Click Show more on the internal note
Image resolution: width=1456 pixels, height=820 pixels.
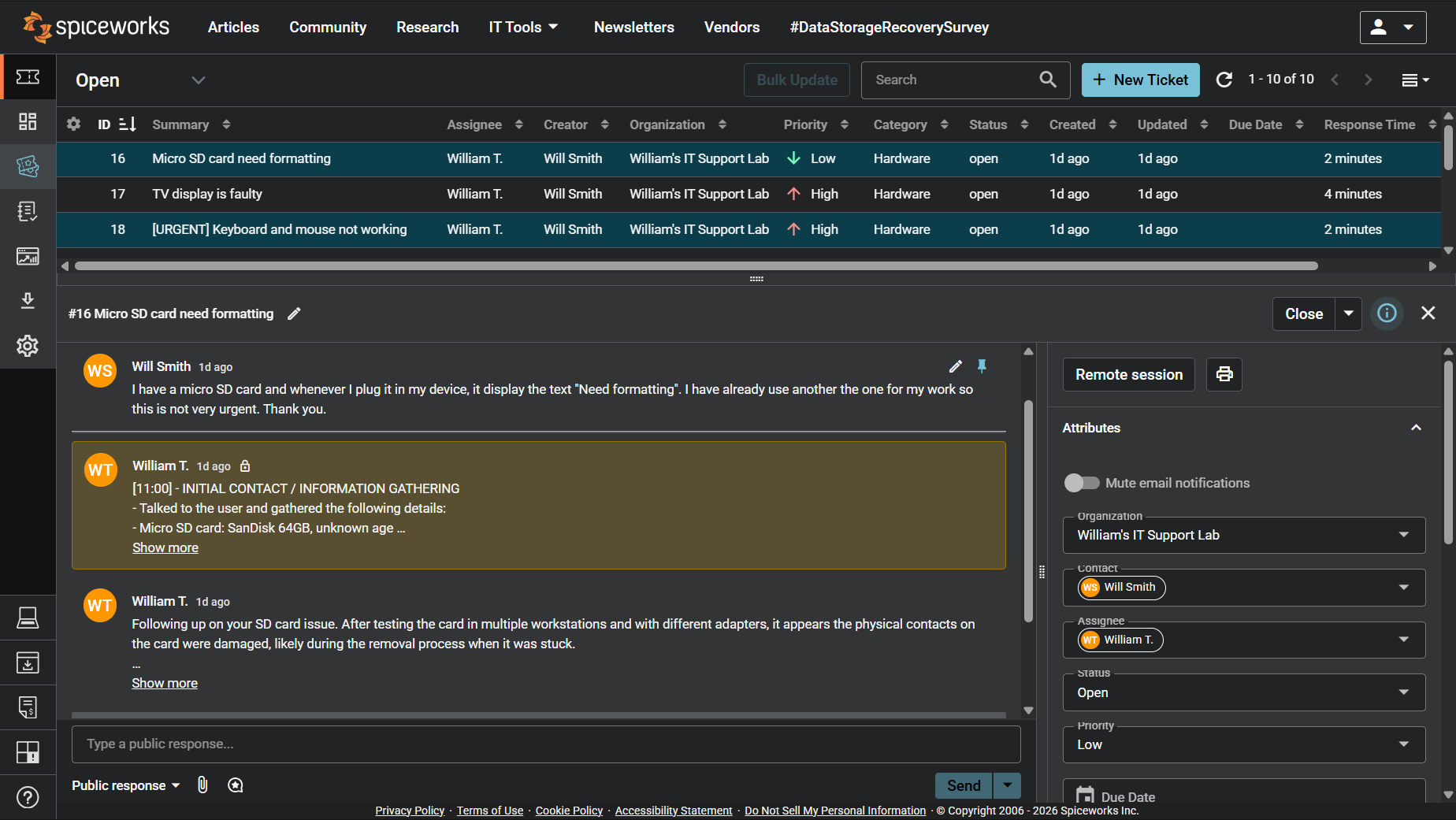click(x=165, y=547)
